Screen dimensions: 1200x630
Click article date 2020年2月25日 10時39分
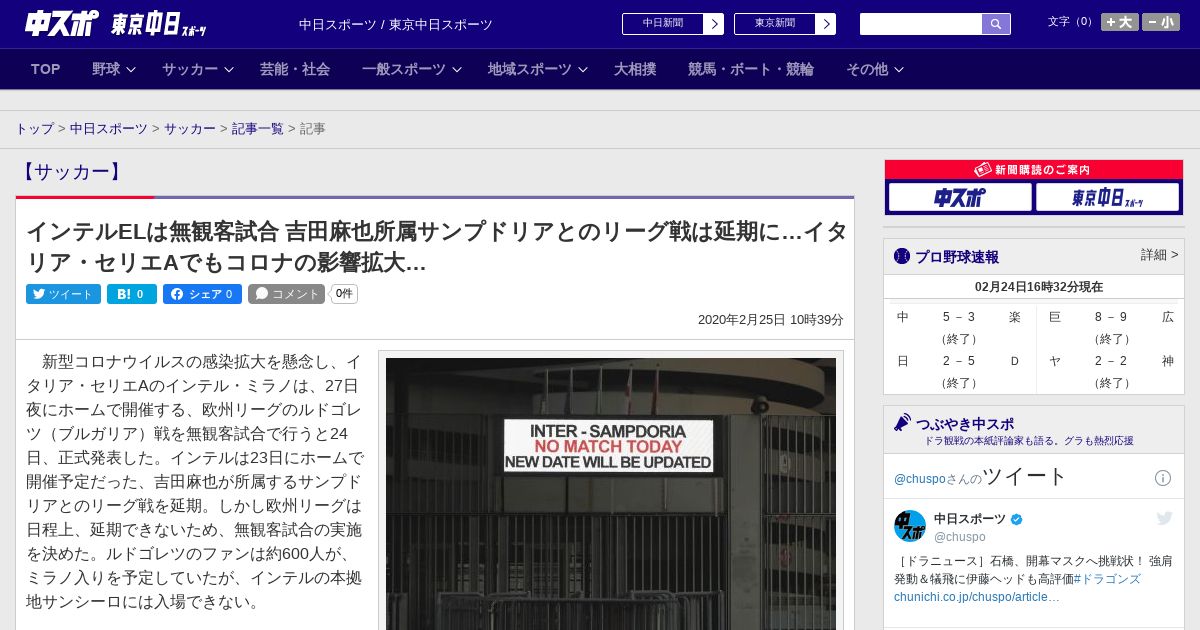tap(771, 320)
